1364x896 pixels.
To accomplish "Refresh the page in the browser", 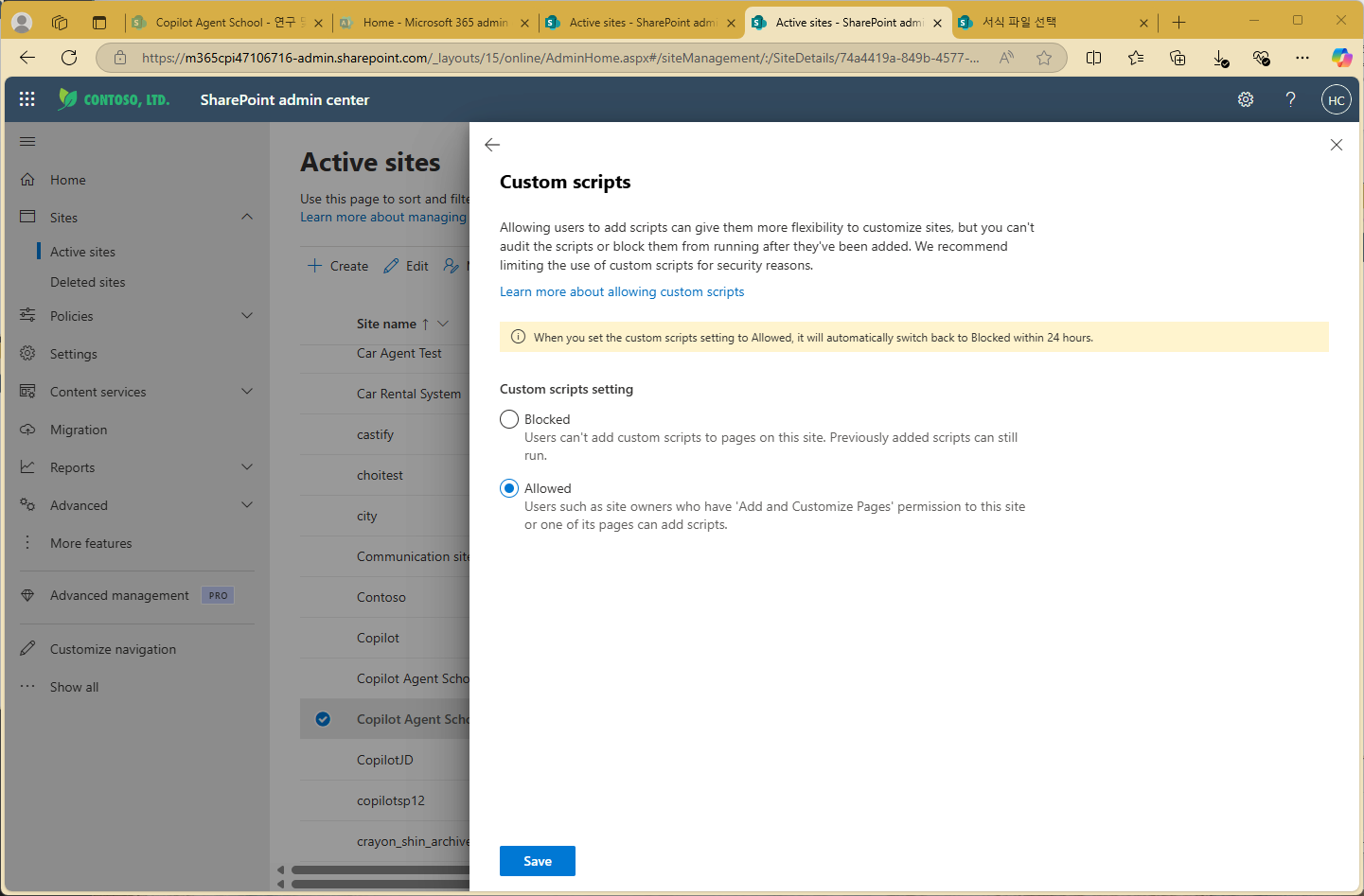I will click(x=69, y=58).
